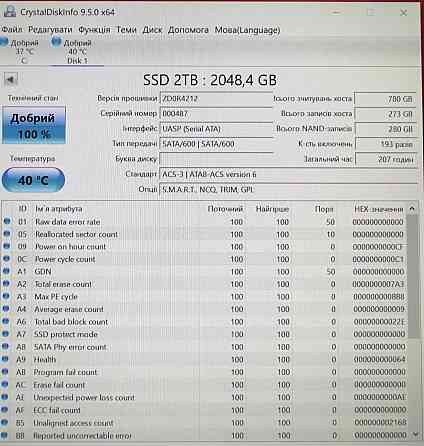Click the total NAND writes value 280 GB
Screen dimensions: 424x446
pos(386,129)
